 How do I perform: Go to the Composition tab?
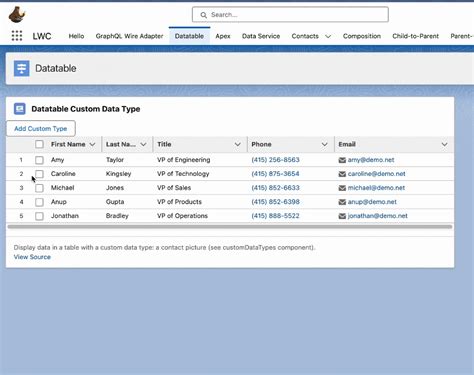[362, 36]
